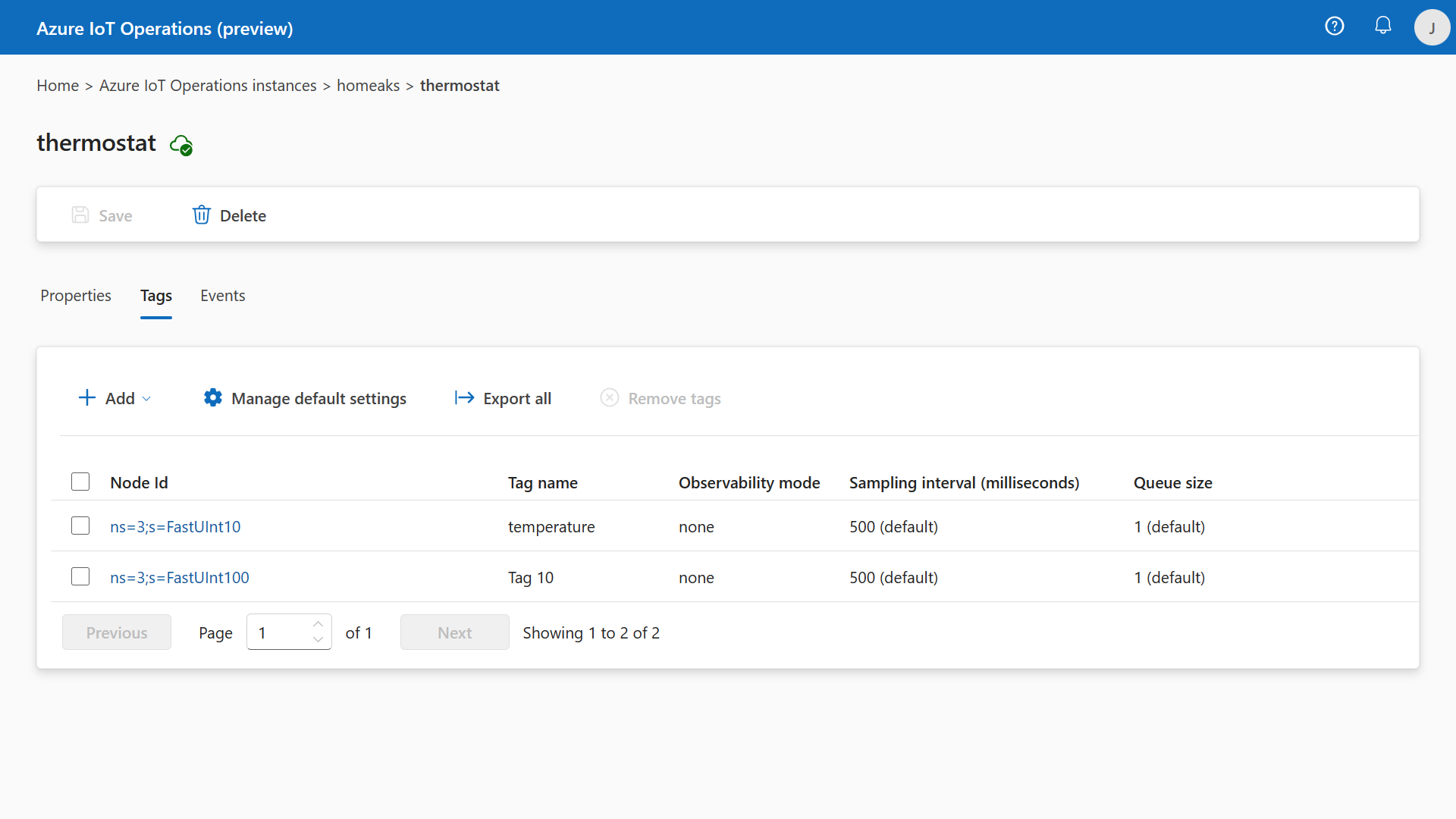Click the Previous page button

click(x=117, y=632)
